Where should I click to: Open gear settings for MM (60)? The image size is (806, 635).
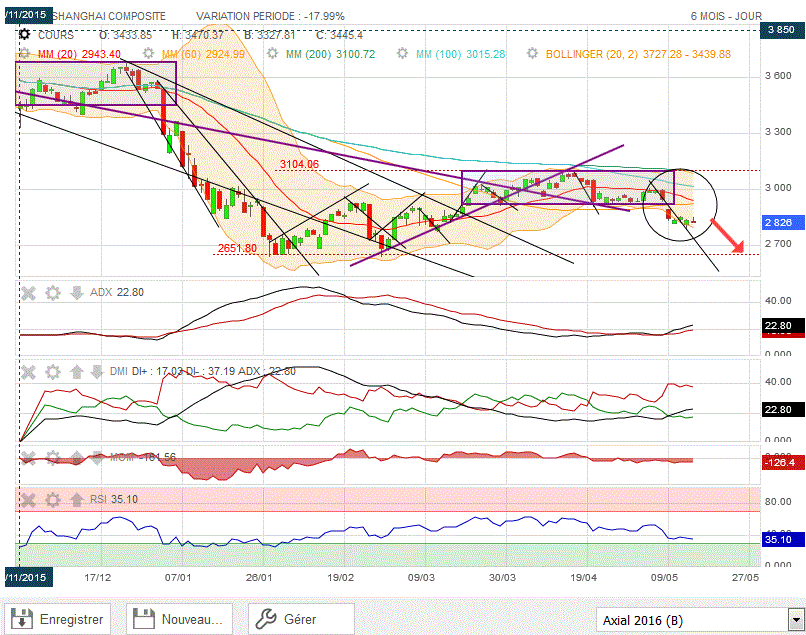(148, 53)
